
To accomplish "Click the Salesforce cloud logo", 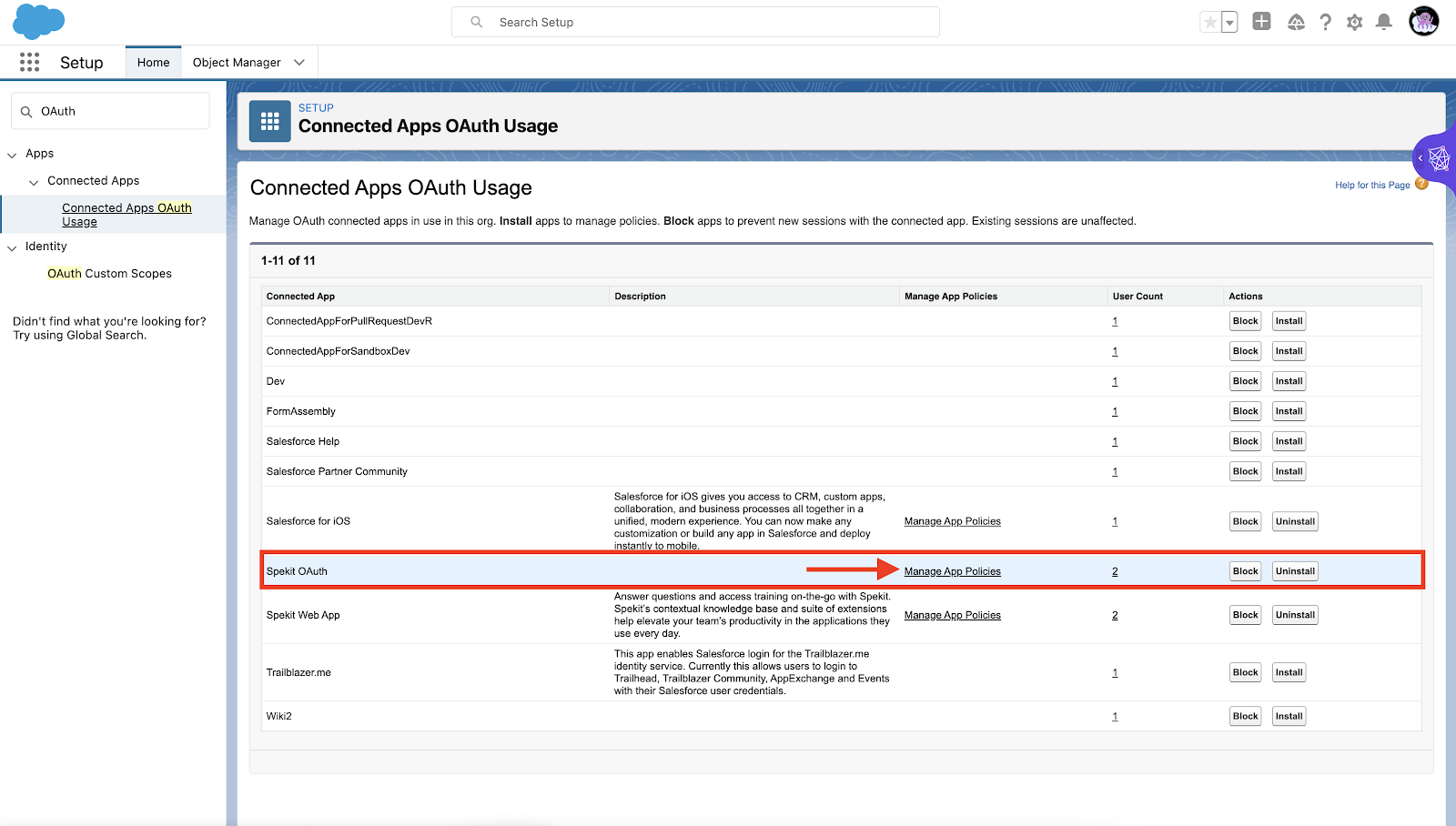I will [x=39, y=22].
